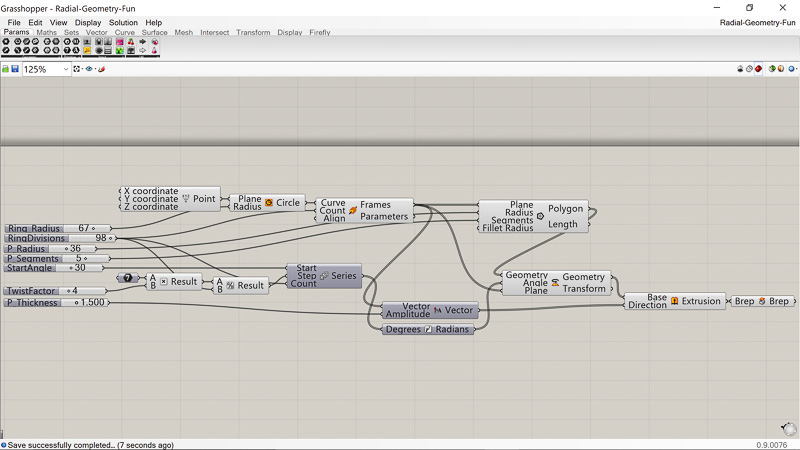This screenshot has height=450, width=800.
Task: Click the Polygon component icon
Action: (540, 216)
